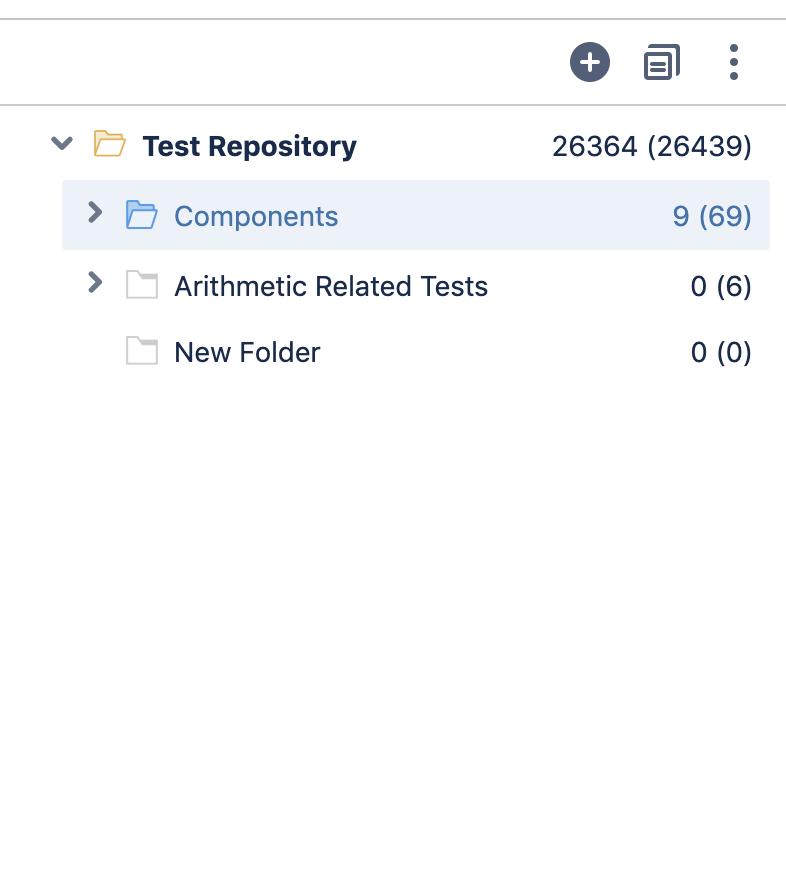Click the add folder plus icon
786x872 pixels.
(590, 62)
